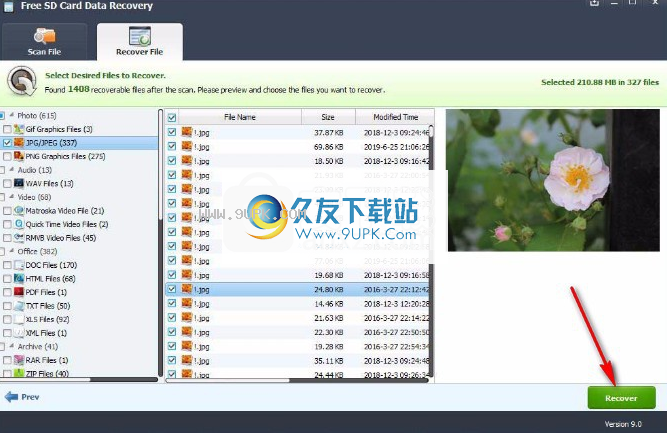Click the Prev left arrow icon

(11, 397)
